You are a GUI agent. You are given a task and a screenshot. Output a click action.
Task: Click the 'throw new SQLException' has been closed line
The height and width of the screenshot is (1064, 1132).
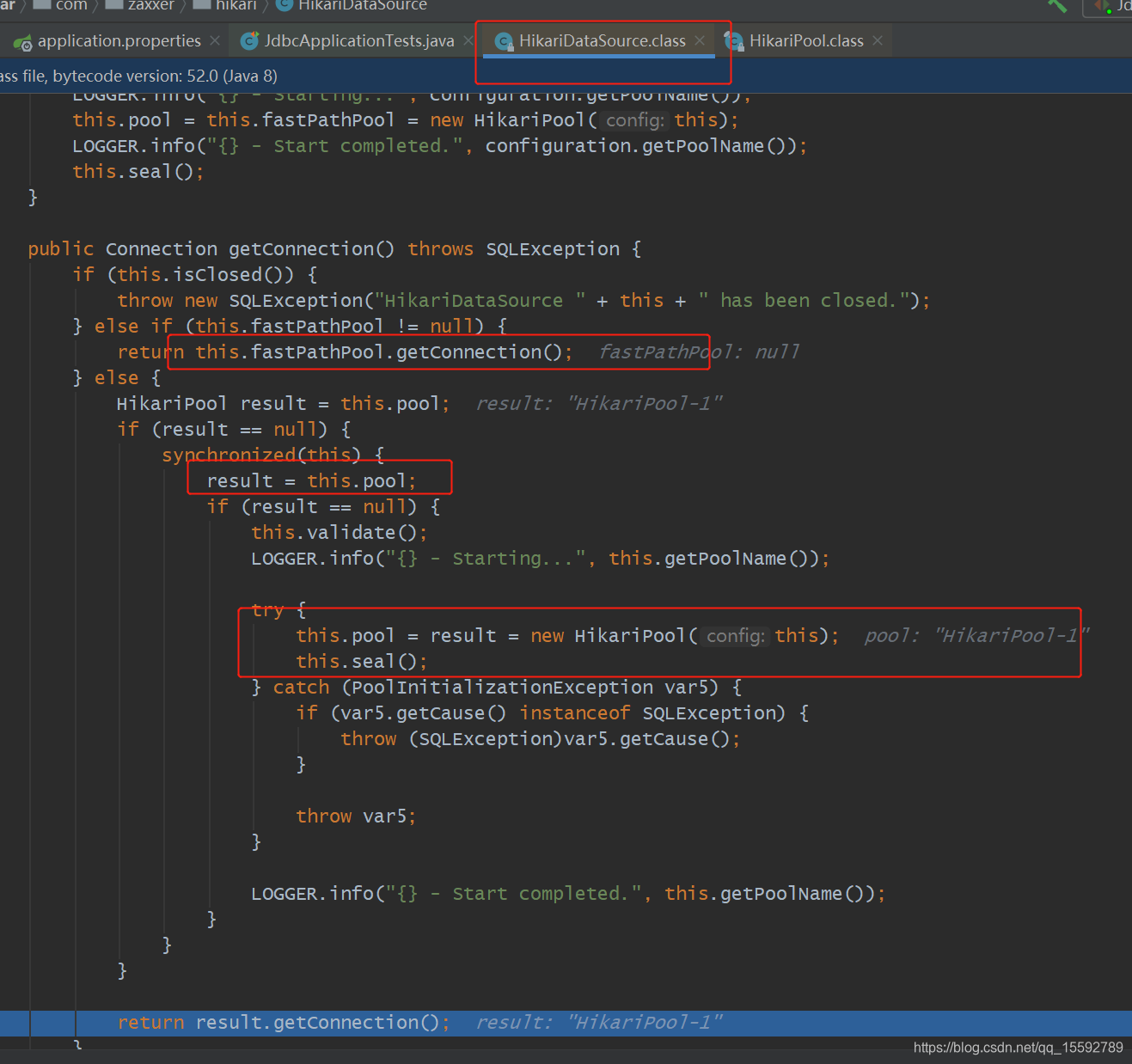coord(523,301)
